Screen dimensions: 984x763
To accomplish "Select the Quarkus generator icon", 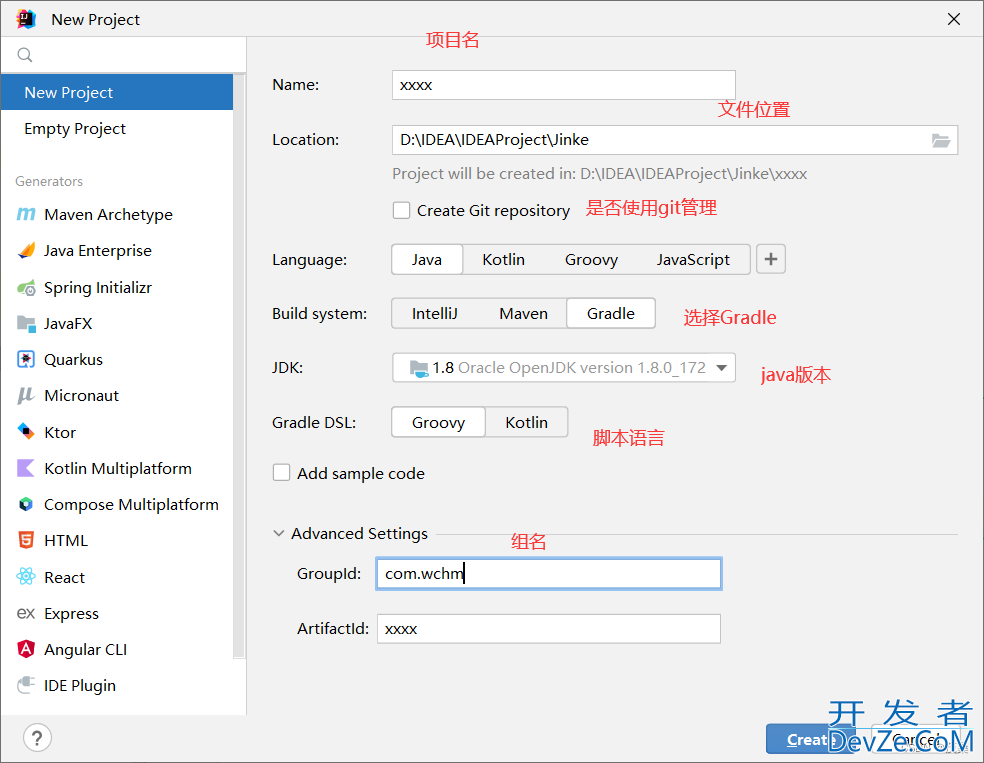I will coord(26,360).
